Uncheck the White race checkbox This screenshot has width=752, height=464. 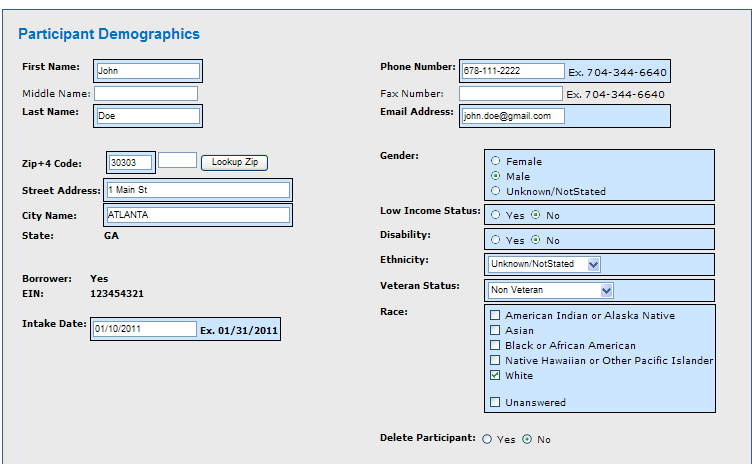(494, 376)
